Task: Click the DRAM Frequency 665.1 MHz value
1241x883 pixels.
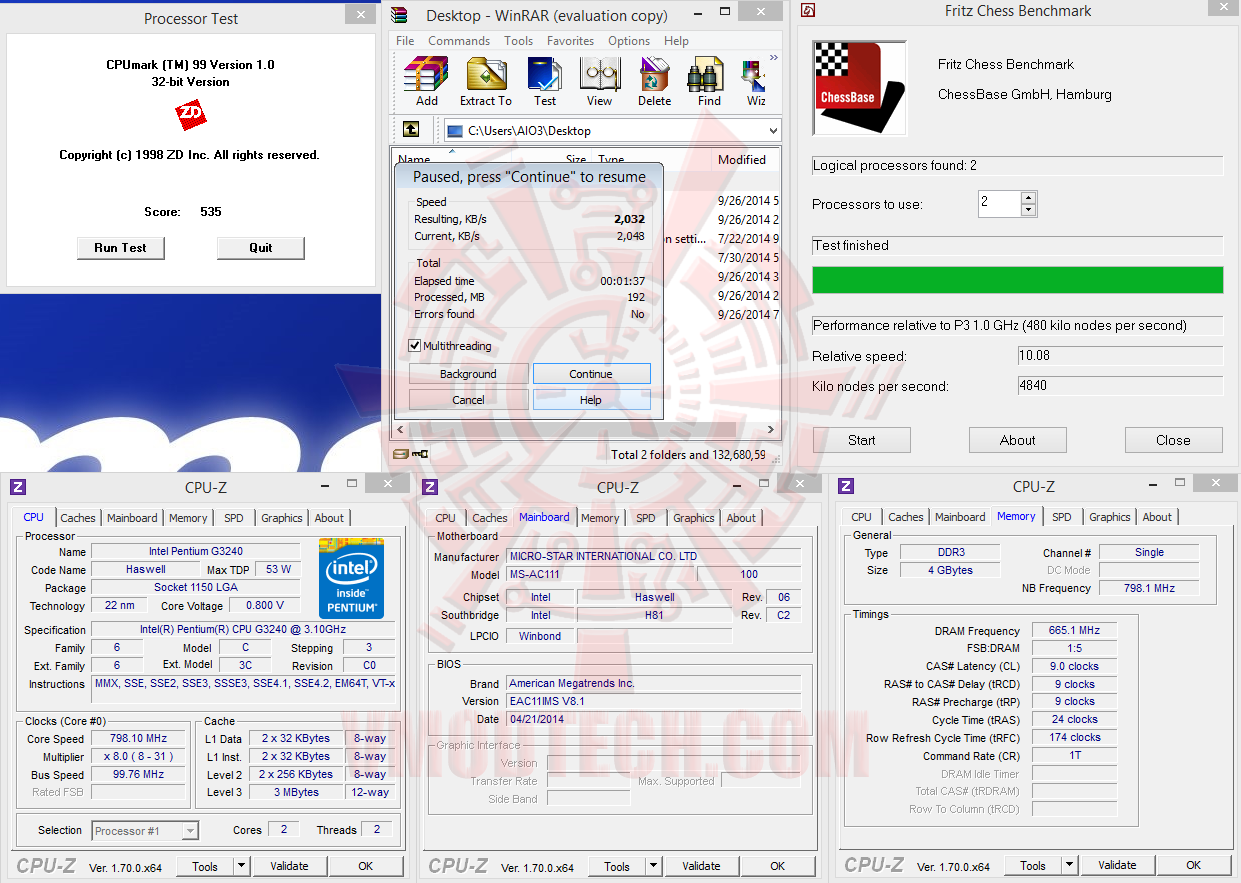Action: pos(1075,631)
